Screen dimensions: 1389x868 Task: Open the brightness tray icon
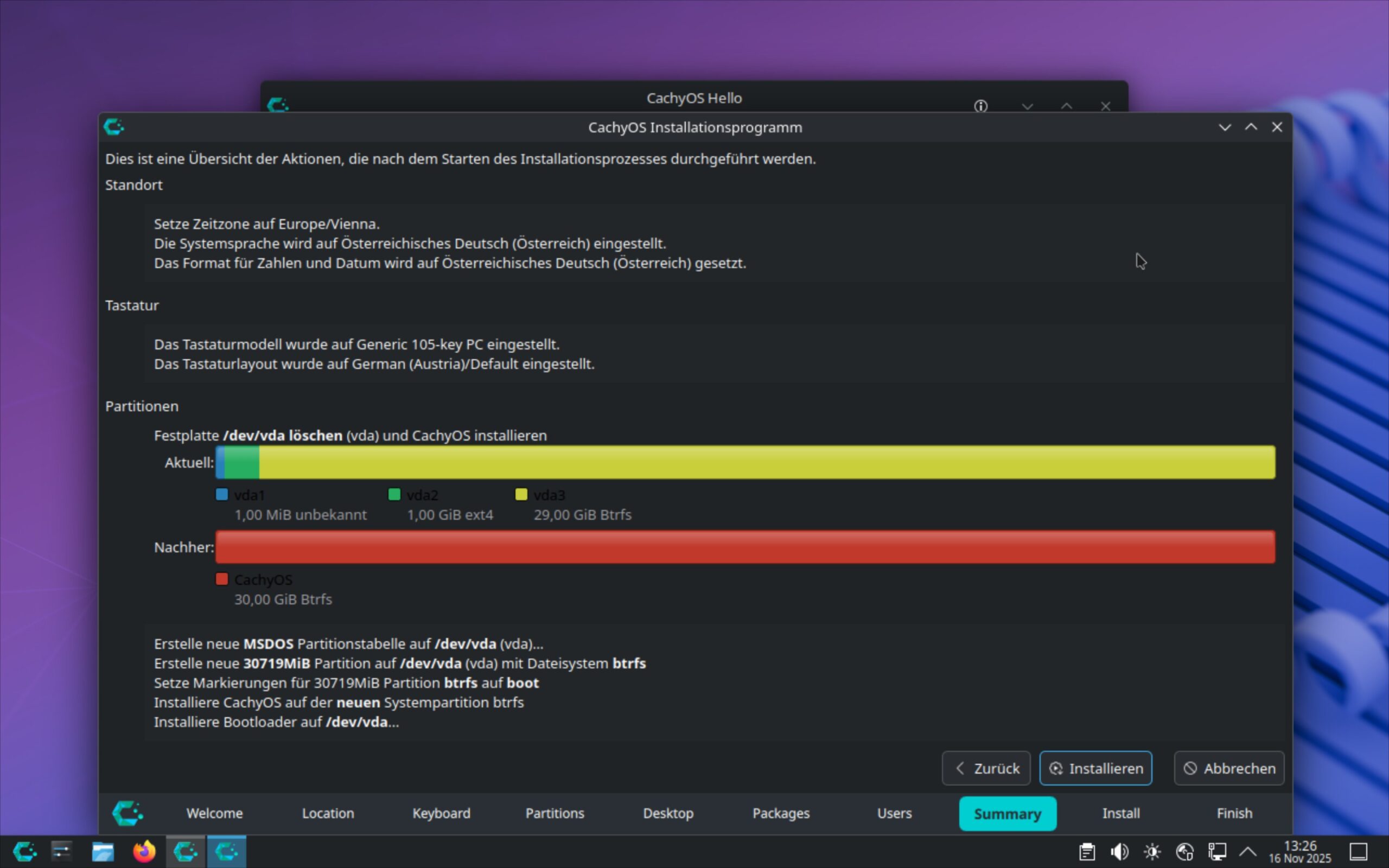coord(1152,851)
